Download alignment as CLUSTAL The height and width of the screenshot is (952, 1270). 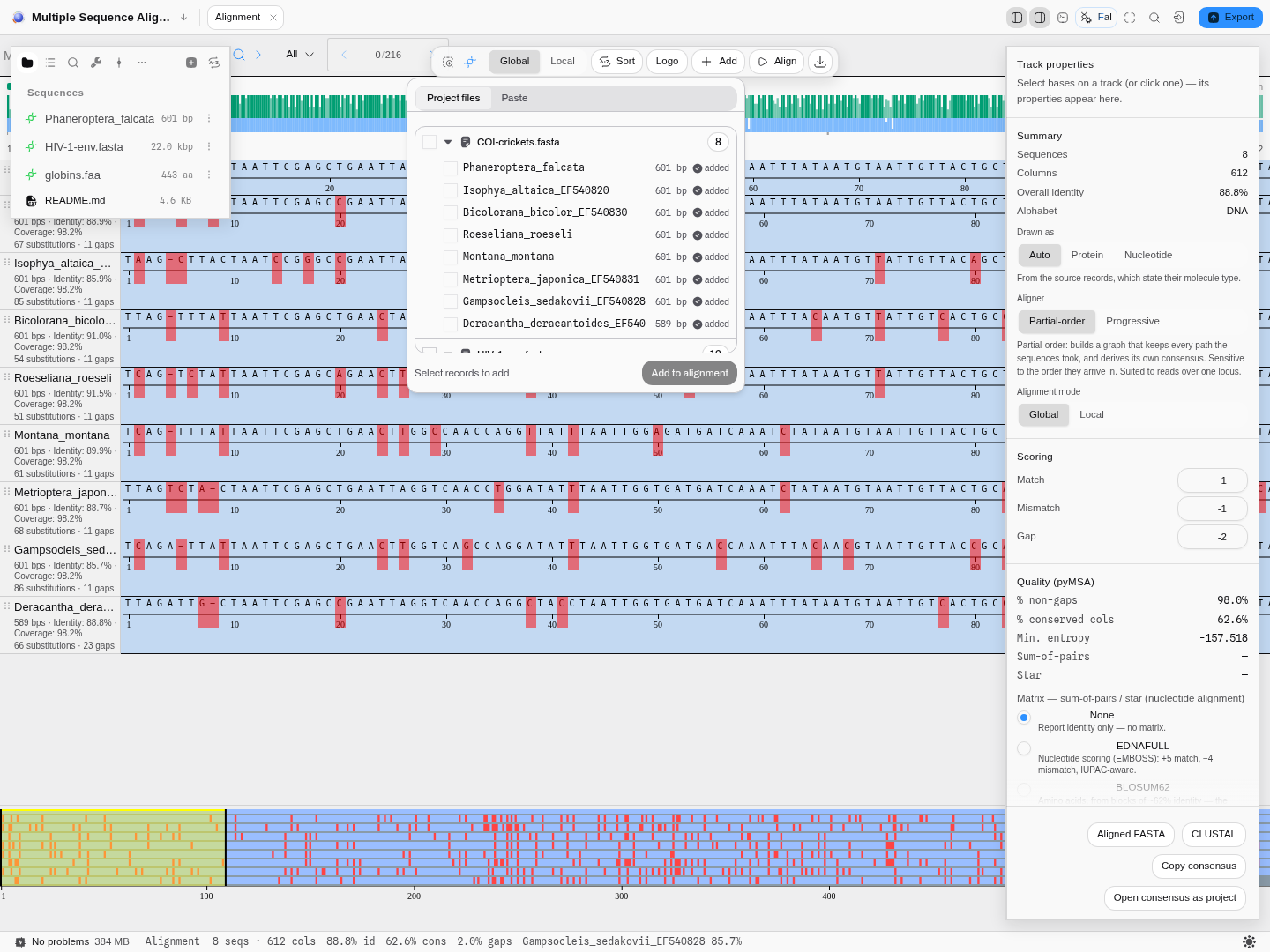(x=1214, y=834)
